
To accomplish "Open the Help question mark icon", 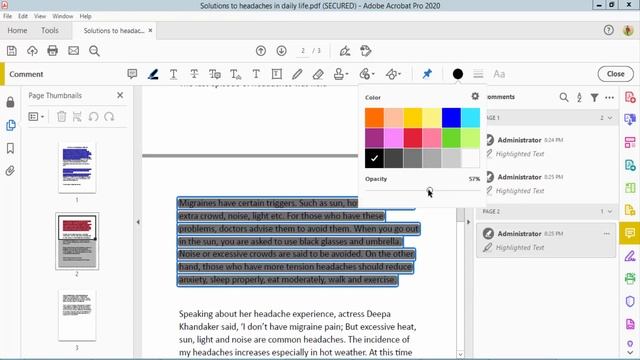I will point(609,30).
